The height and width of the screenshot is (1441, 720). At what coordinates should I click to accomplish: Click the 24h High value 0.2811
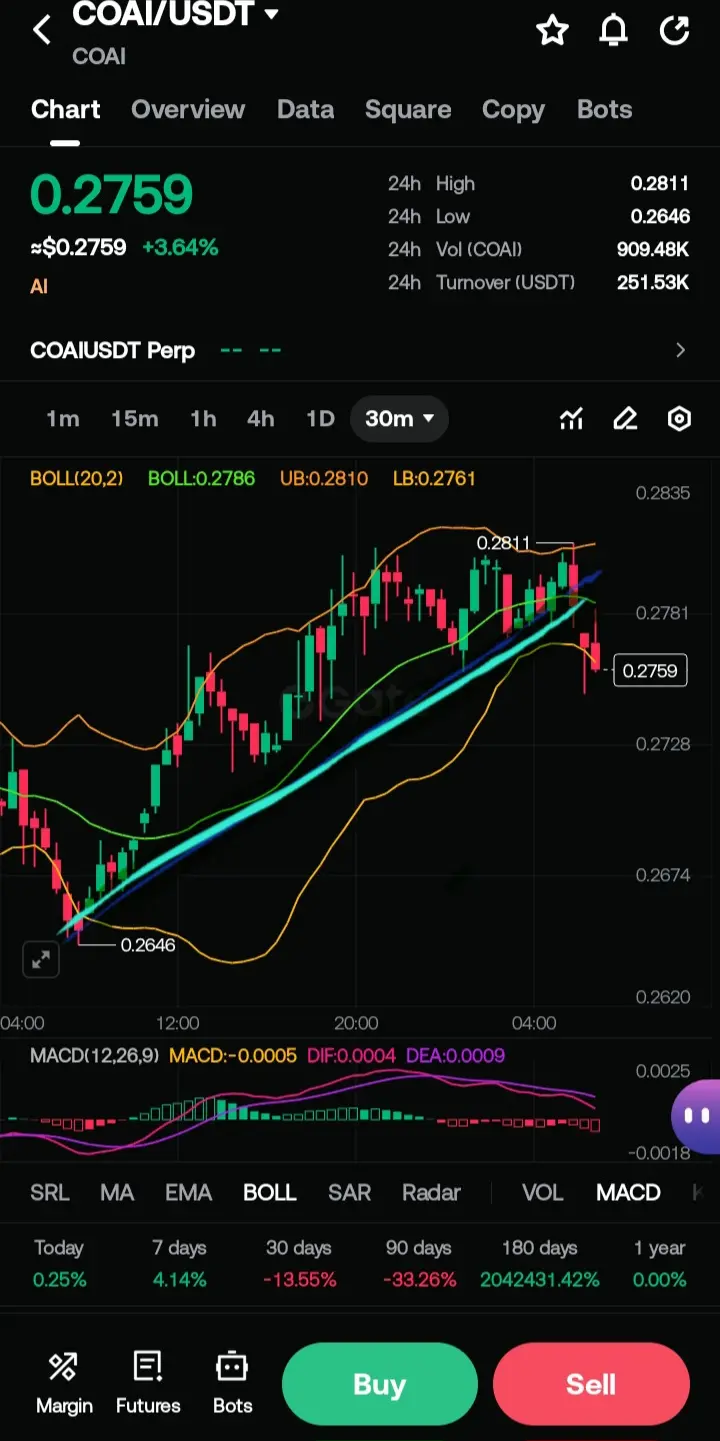(x=660, y=184)
